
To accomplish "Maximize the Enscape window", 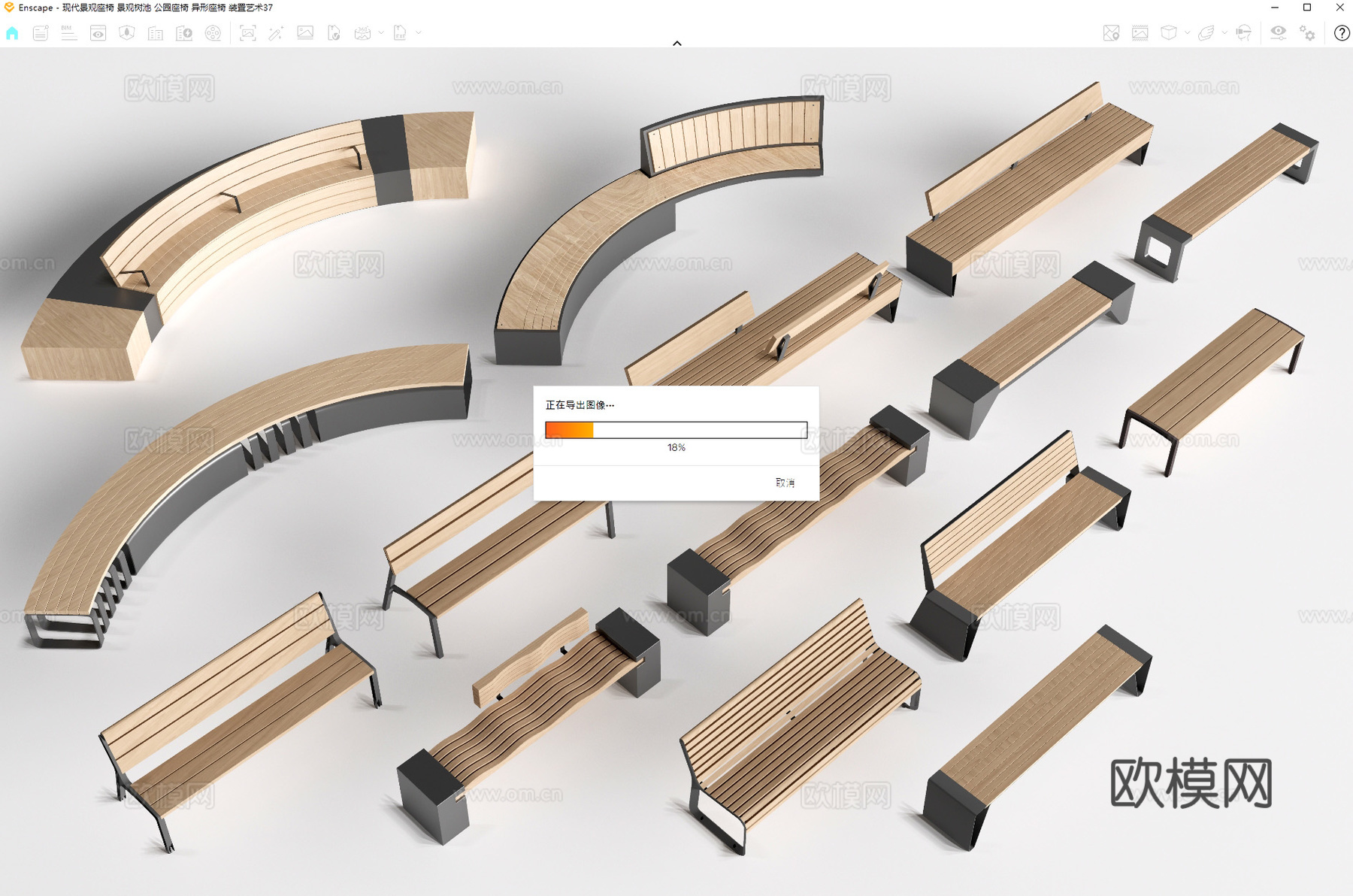I will coord(1307,8).
